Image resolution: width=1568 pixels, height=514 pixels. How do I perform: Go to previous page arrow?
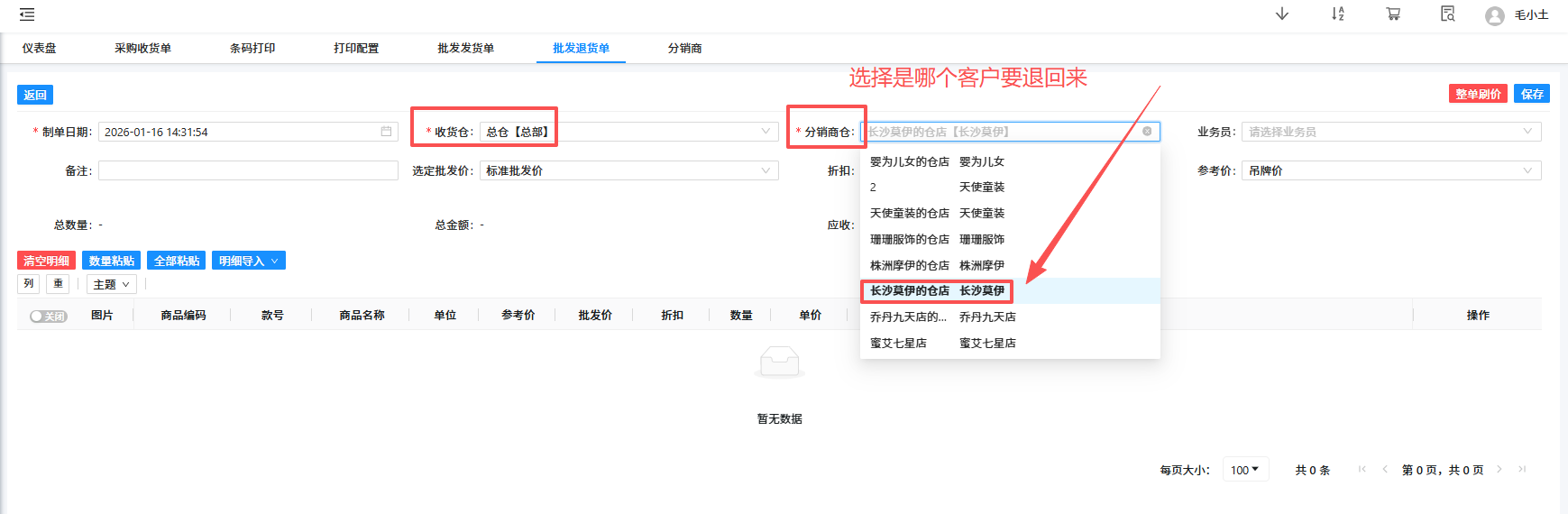(1384, 469)
